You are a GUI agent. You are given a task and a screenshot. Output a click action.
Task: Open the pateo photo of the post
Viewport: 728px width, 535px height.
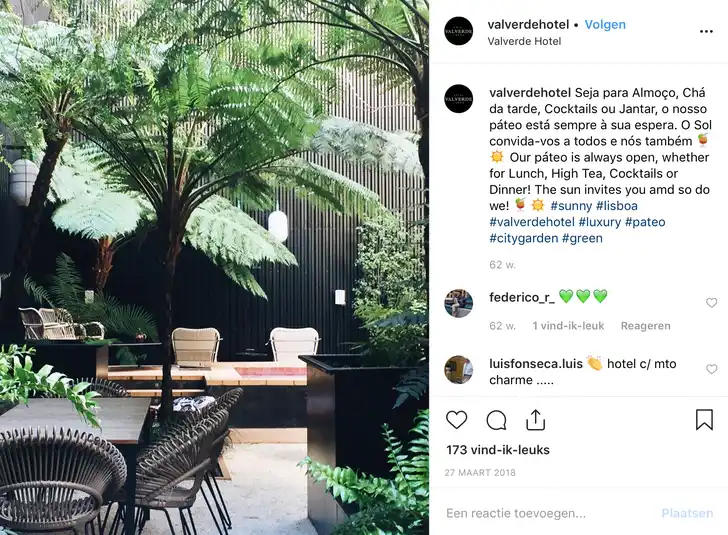[x=214, y=268]
